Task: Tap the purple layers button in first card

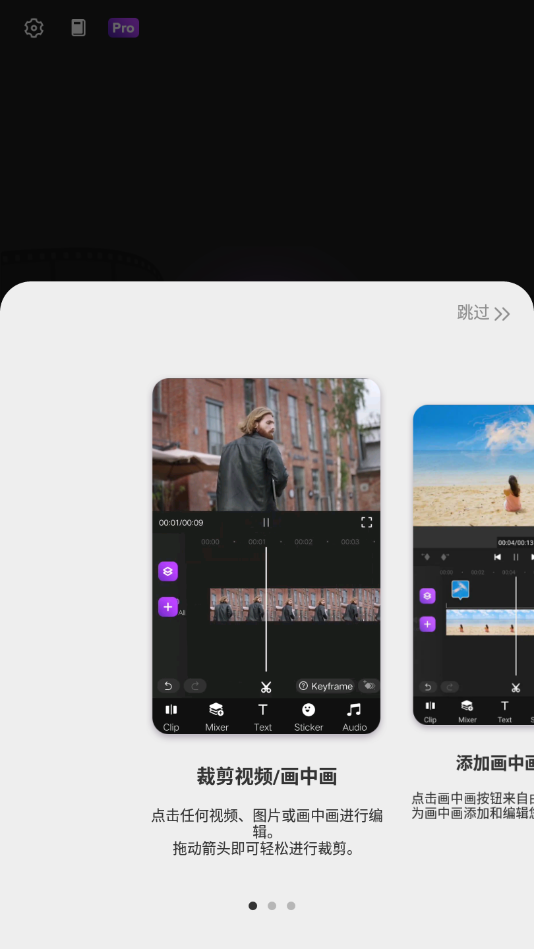Action: pos(168,571)
